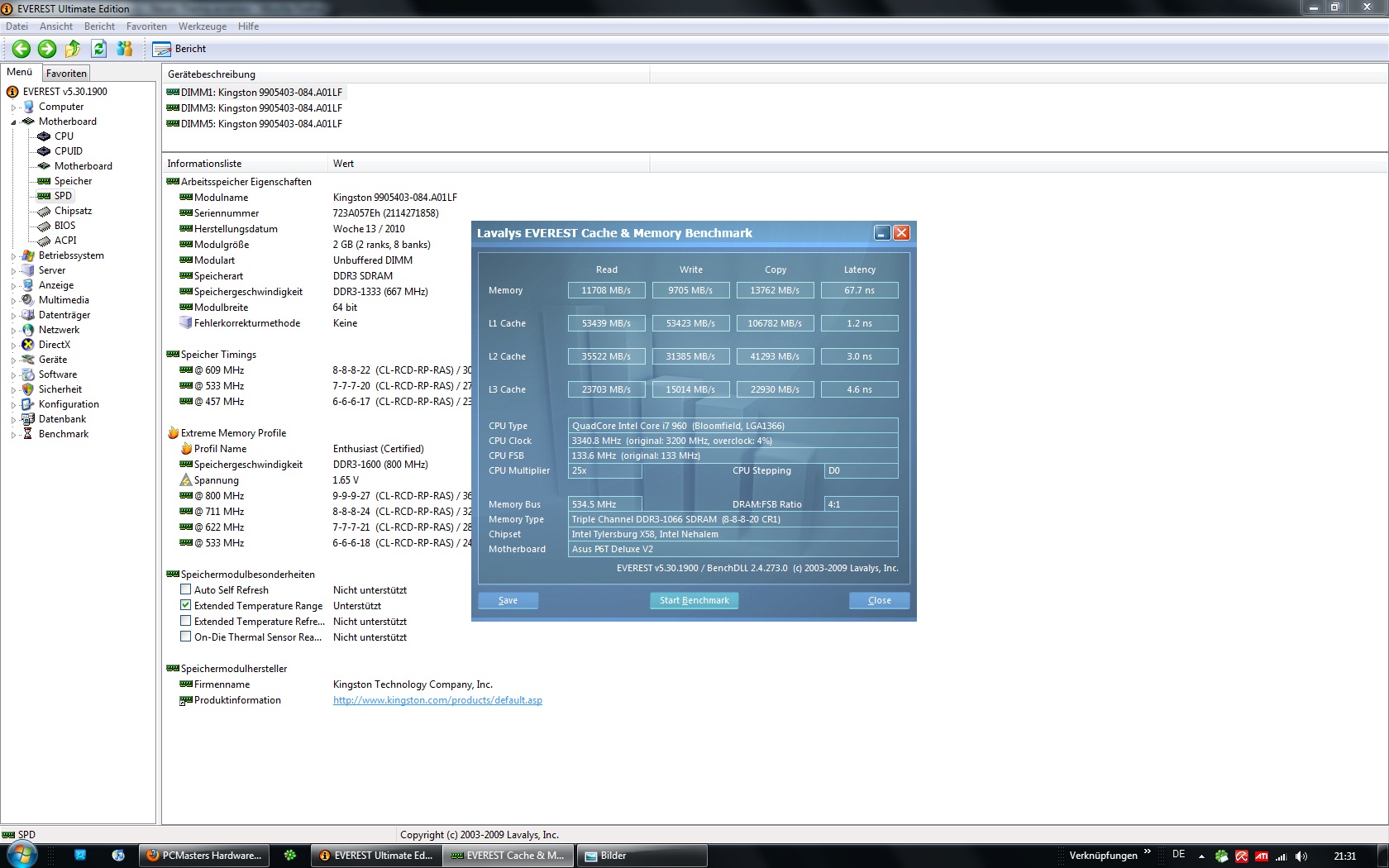The image size is (1389, 868).
Task: Toggle the Auto Self Refresh checkbox
Action: coord(186,589)
